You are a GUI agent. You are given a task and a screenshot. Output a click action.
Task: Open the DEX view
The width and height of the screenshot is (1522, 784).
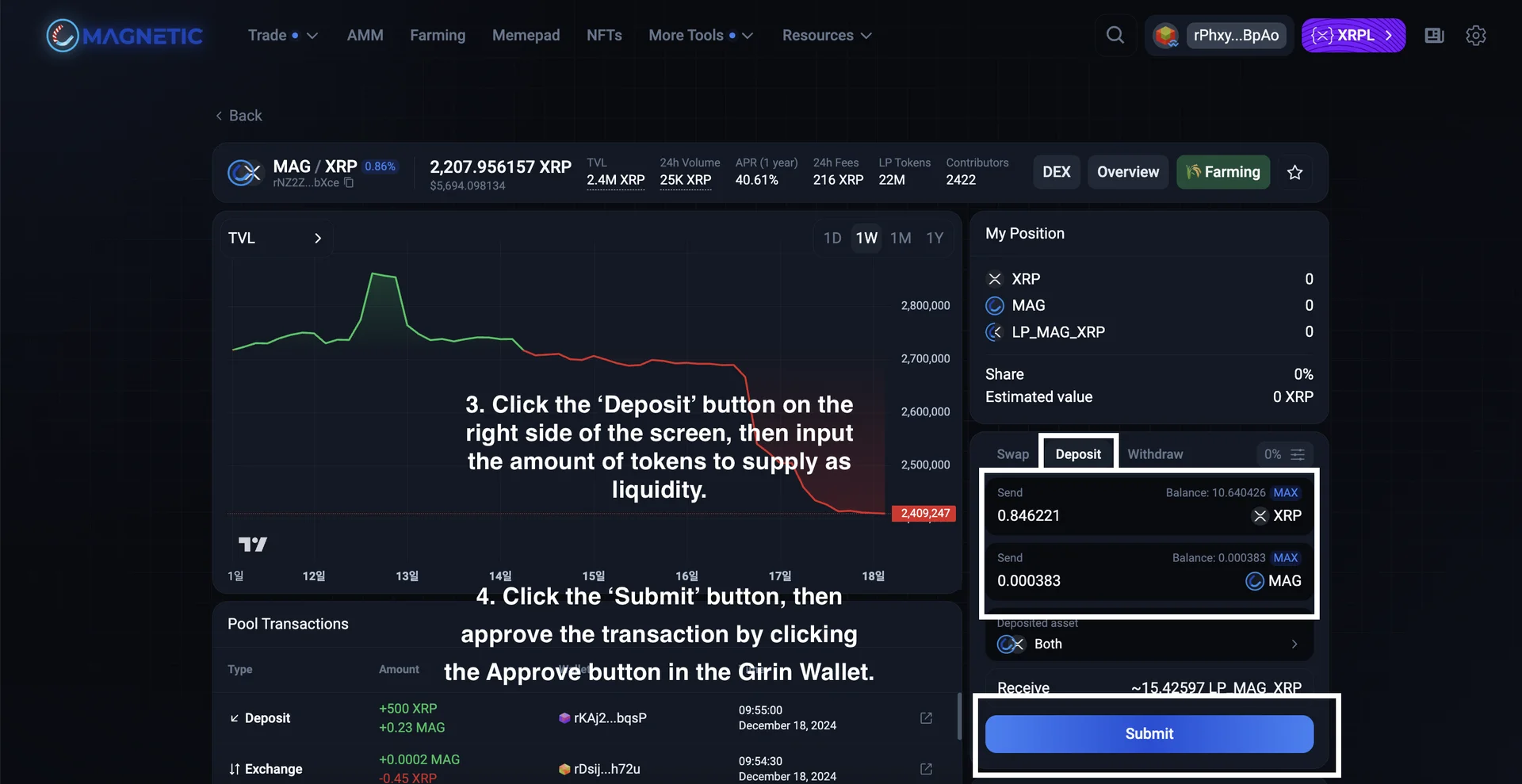coord(1056,172)
